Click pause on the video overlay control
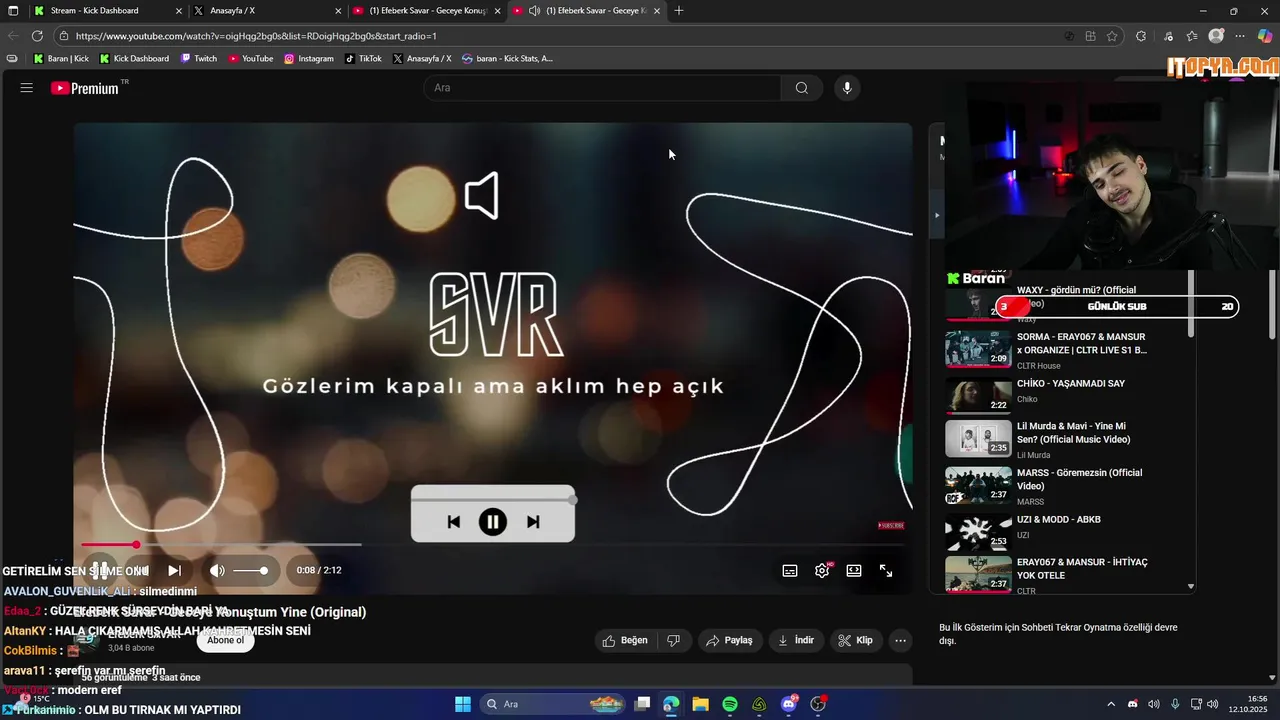This screenshot has height=720, width=1280. [x=492, y=521]
